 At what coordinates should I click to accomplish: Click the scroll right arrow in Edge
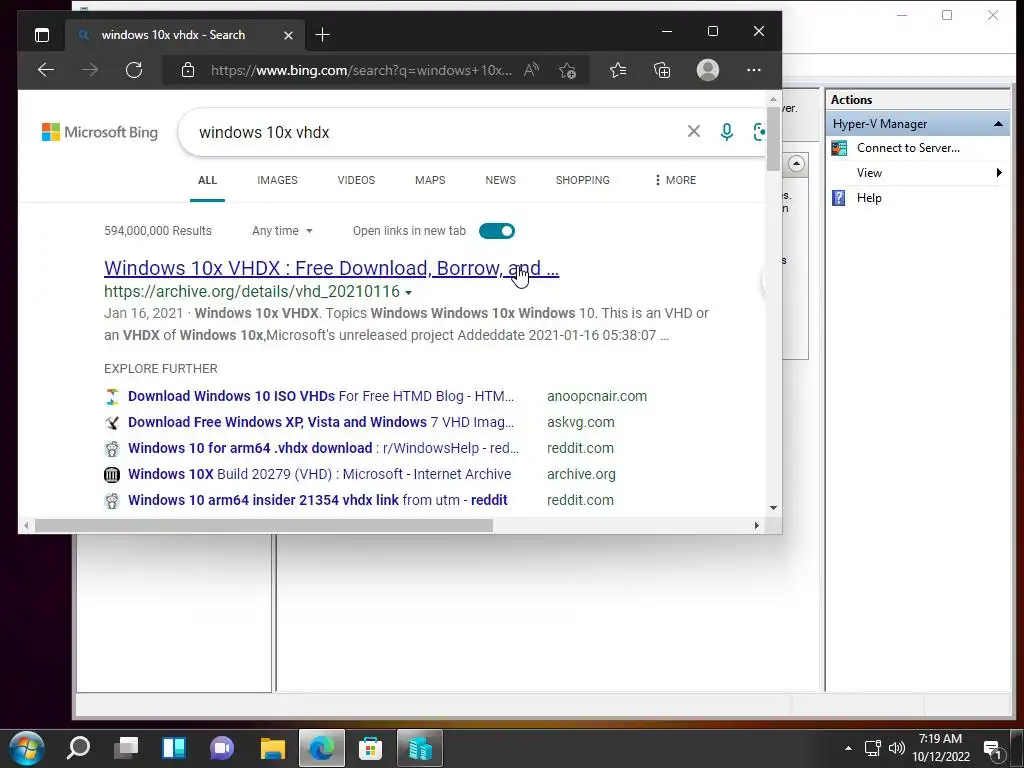(x=756, y=526)
